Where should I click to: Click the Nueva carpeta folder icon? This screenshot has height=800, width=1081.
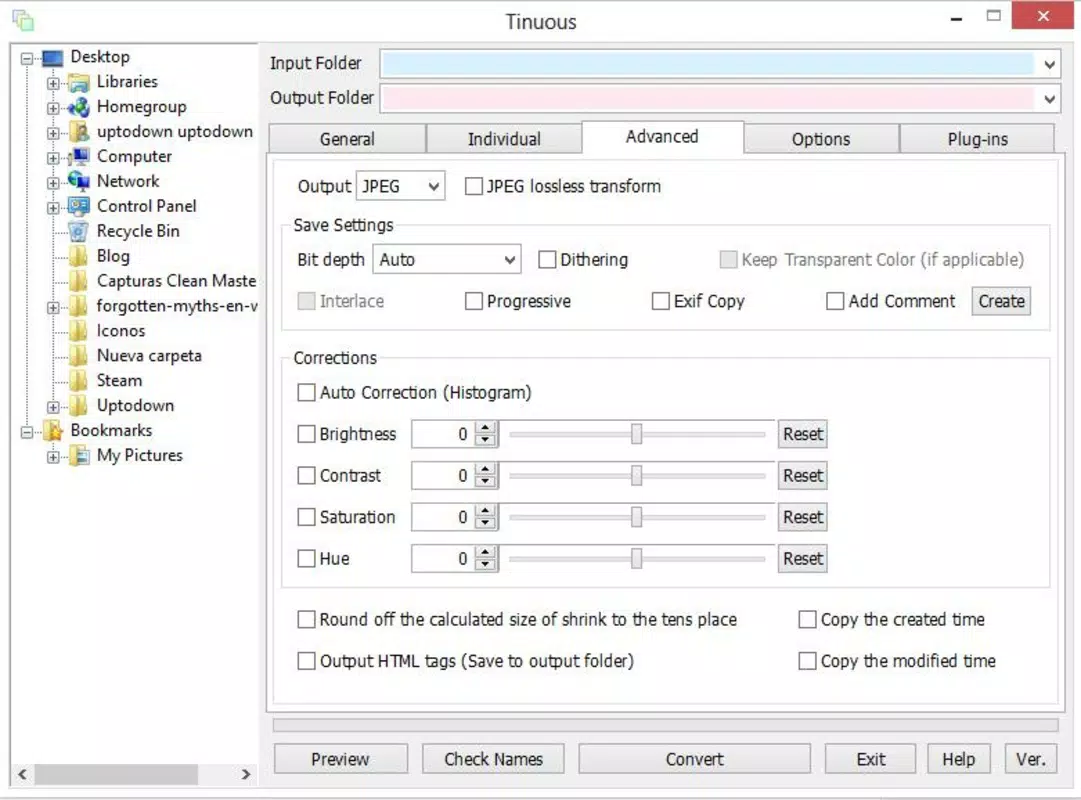[x=79, y=356]
